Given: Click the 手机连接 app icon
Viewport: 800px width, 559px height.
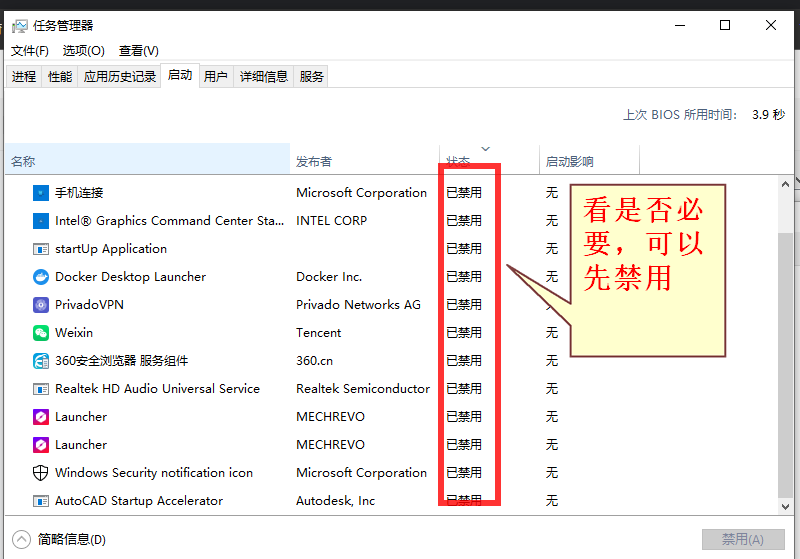Looking at the screenshot, I should coord(41,193).
